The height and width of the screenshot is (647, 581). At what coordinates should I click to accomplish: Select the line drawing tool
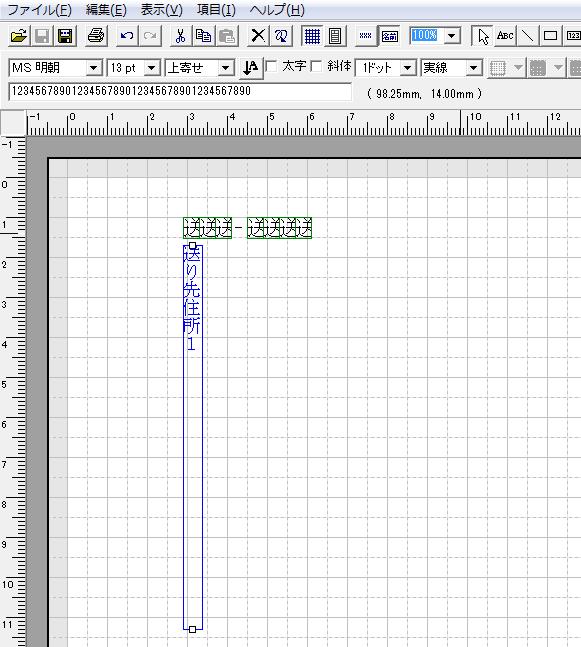coord(527,36)
